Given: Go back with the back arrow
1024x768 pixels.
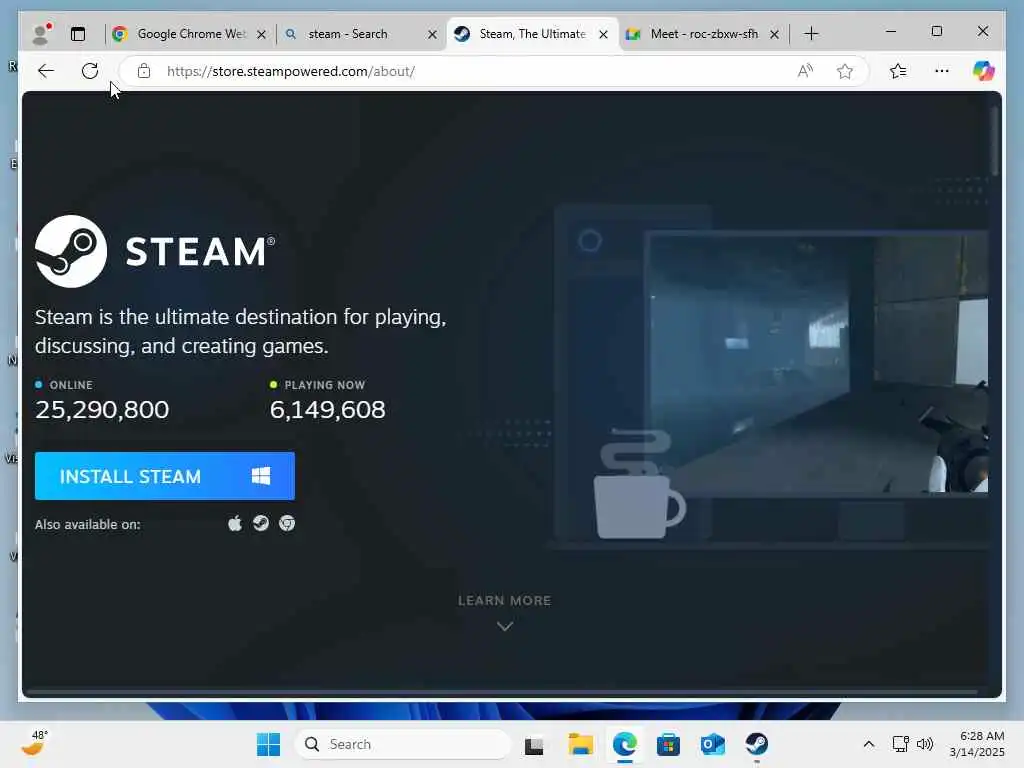Looking at the screenshot, I should click(x=46, y=71).
